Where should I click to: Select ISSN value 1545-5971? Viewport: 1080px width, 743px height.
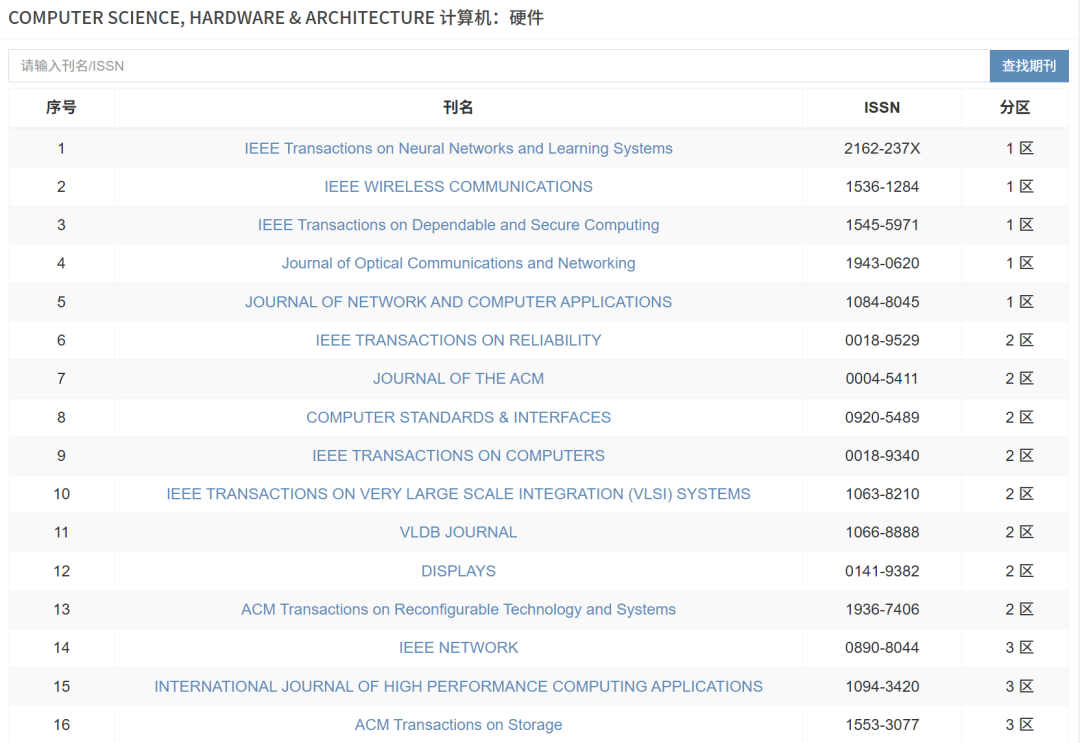click(x=882, y=224)
